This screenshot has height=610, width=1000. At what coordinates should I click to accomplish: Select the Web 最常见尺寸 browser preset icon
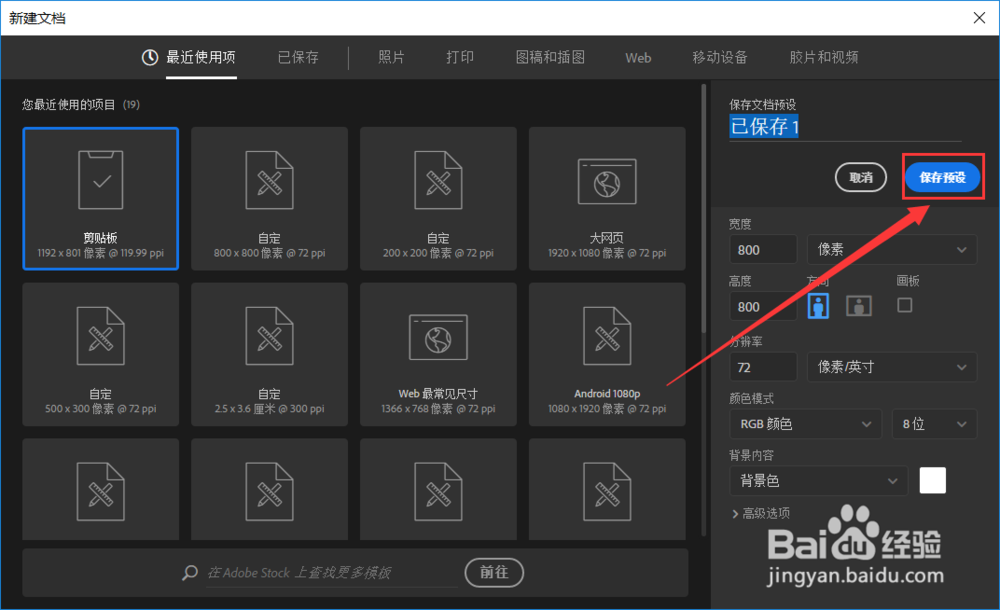coord(438,337)
